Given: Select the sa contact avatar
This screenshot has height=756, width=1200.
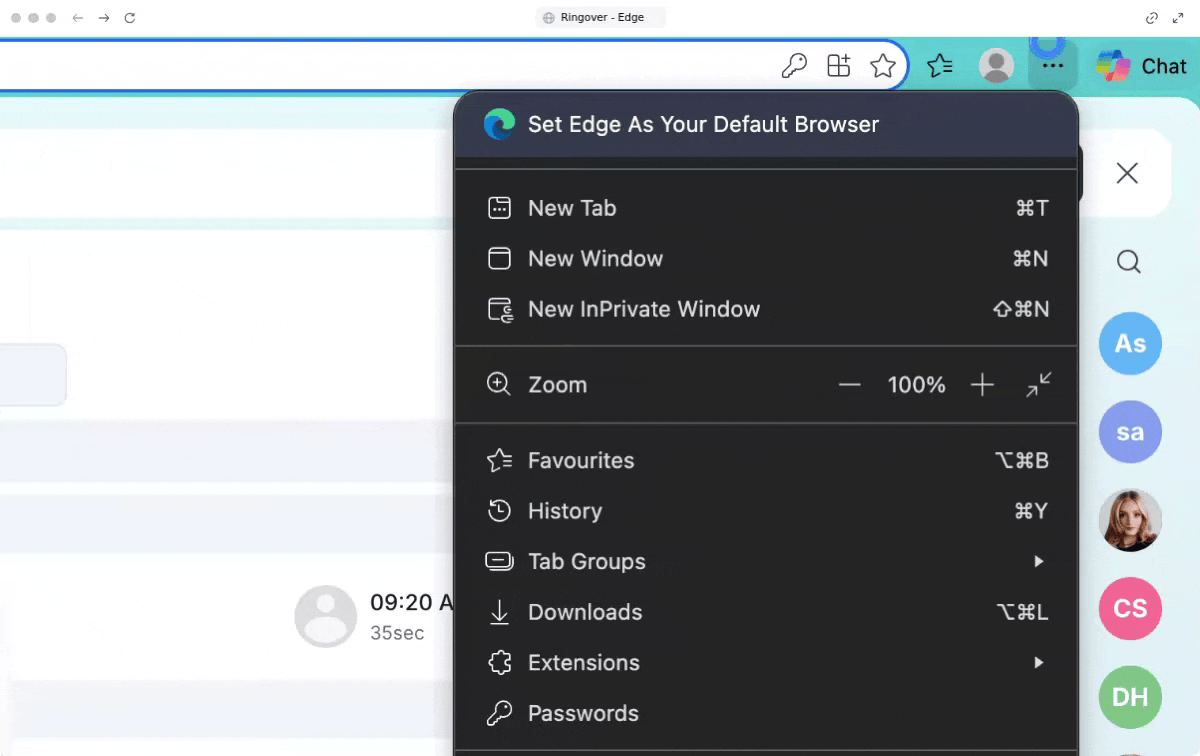Looking at the screenshot, I should tap(1130, 432).
